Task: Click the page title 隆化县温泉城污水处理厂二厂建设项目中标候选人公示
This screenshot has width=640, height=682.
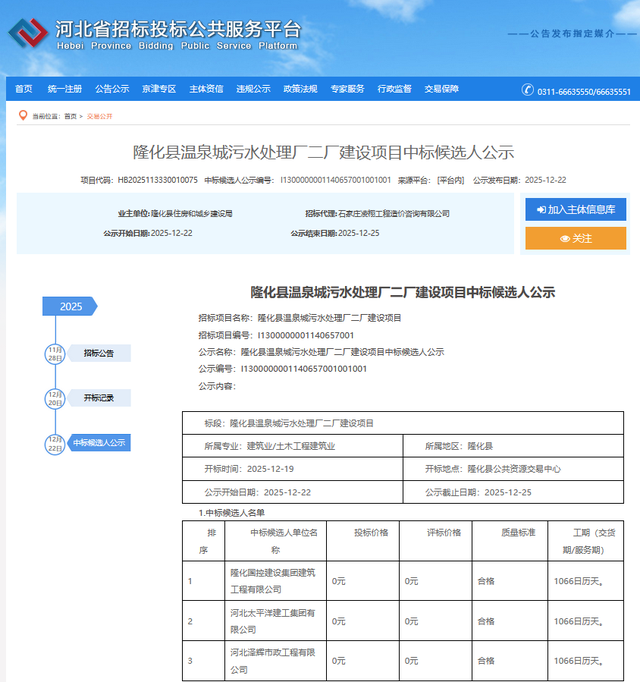Action: click(x=323, y=153)
